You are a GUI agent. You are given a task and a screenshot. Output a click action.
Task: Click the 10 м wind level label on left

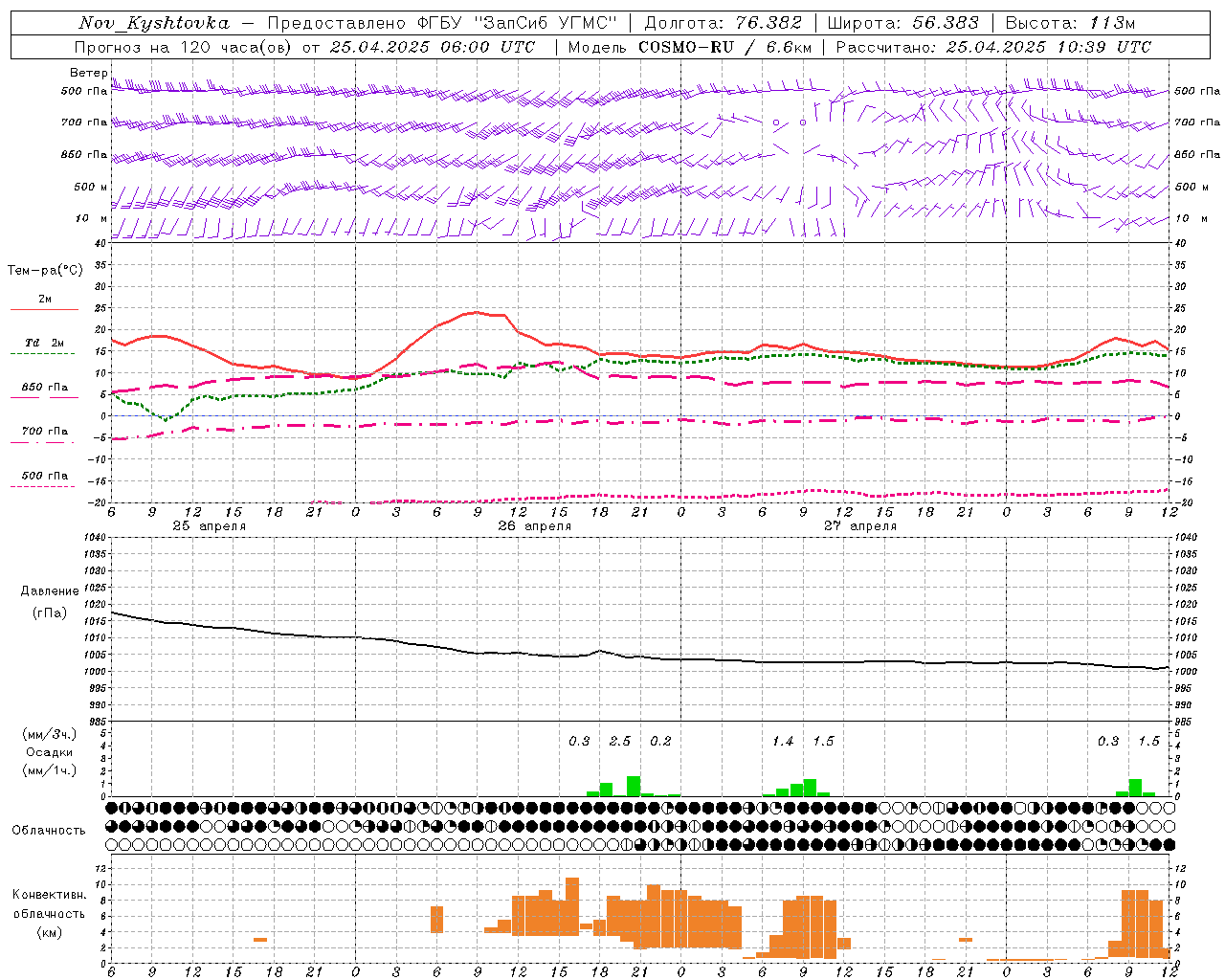click(x=92, y=219)
